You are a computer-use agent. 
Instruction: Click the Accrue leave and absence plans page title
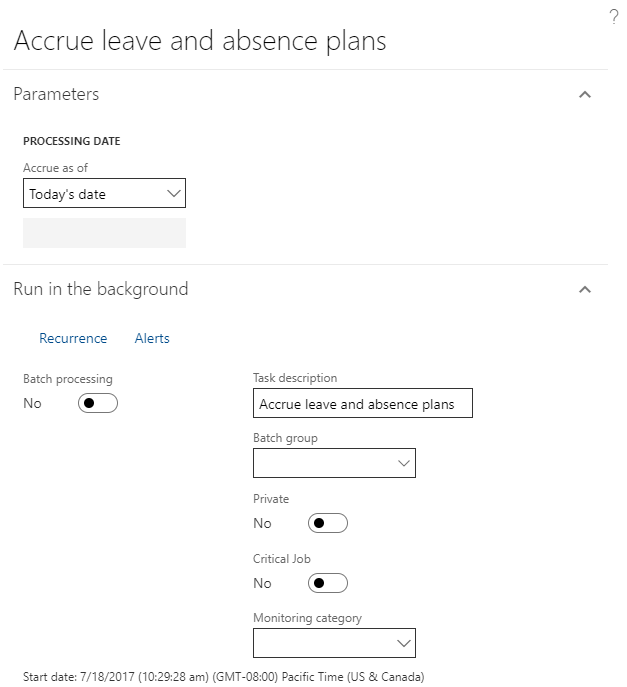(x=200, y=41)
